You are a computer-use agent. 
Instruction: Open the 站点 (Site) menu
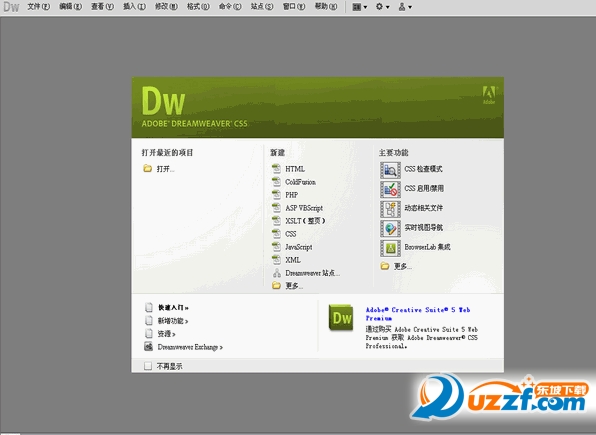click(x=262, y=6)
